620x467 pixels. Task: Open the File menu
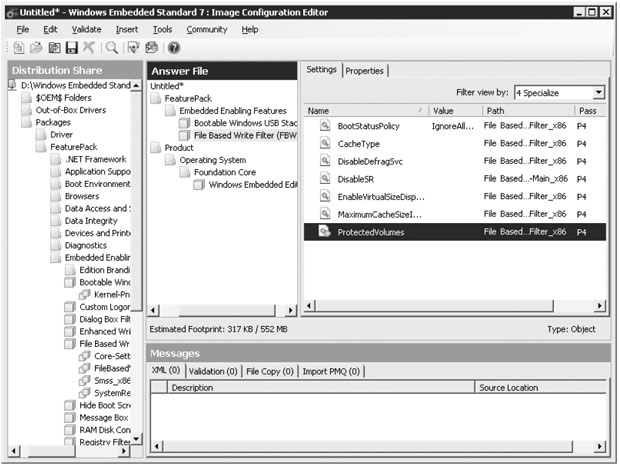pos(23,30)
